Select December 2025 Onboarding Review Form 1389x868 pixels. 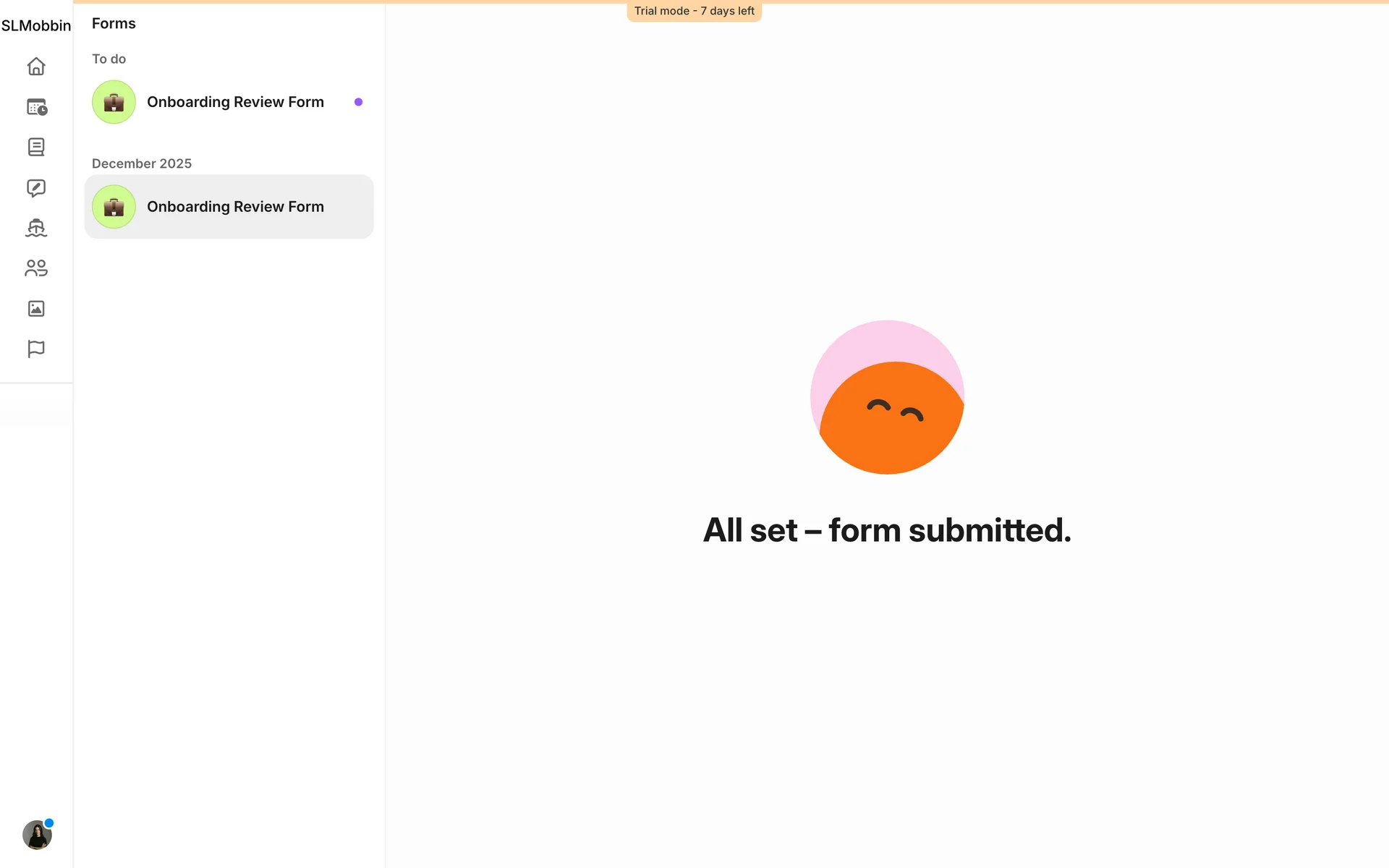[x=235, y=207]
